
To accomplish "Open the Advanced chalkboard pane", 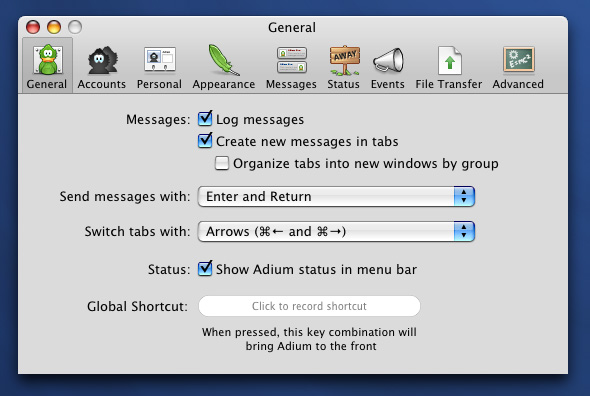I will [518, 68].
